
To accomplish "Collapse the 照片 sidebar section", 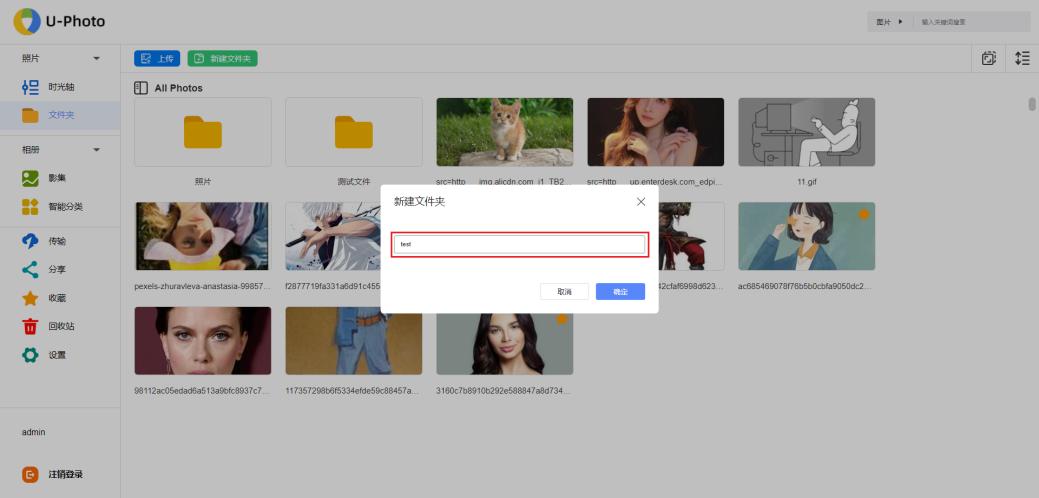I will (97, 59).
